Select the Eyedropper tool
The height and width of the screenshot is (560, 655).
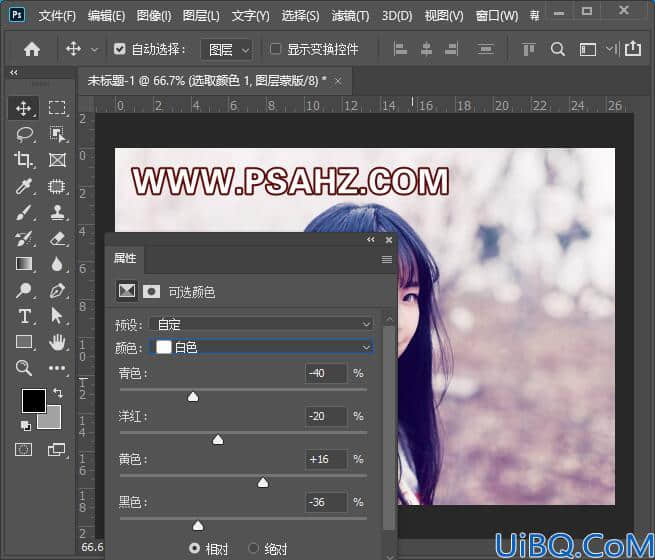pos(24,186)
